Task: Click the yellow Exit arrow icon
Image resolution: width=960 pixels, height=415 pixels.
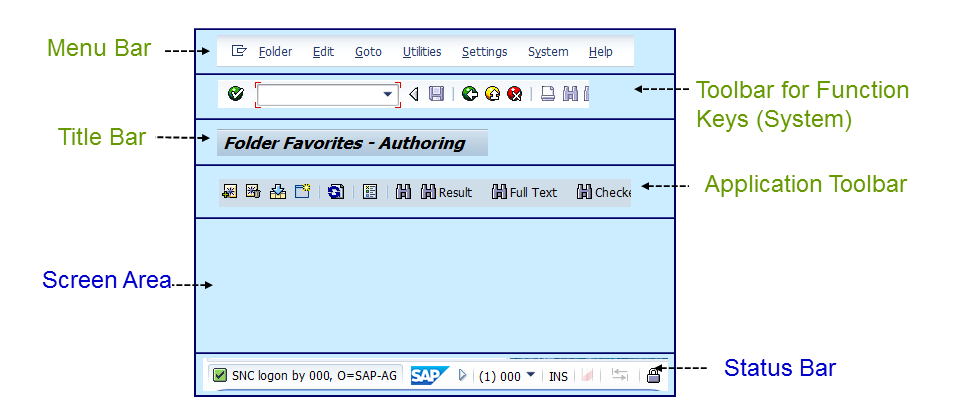Action: pos(492,94)
